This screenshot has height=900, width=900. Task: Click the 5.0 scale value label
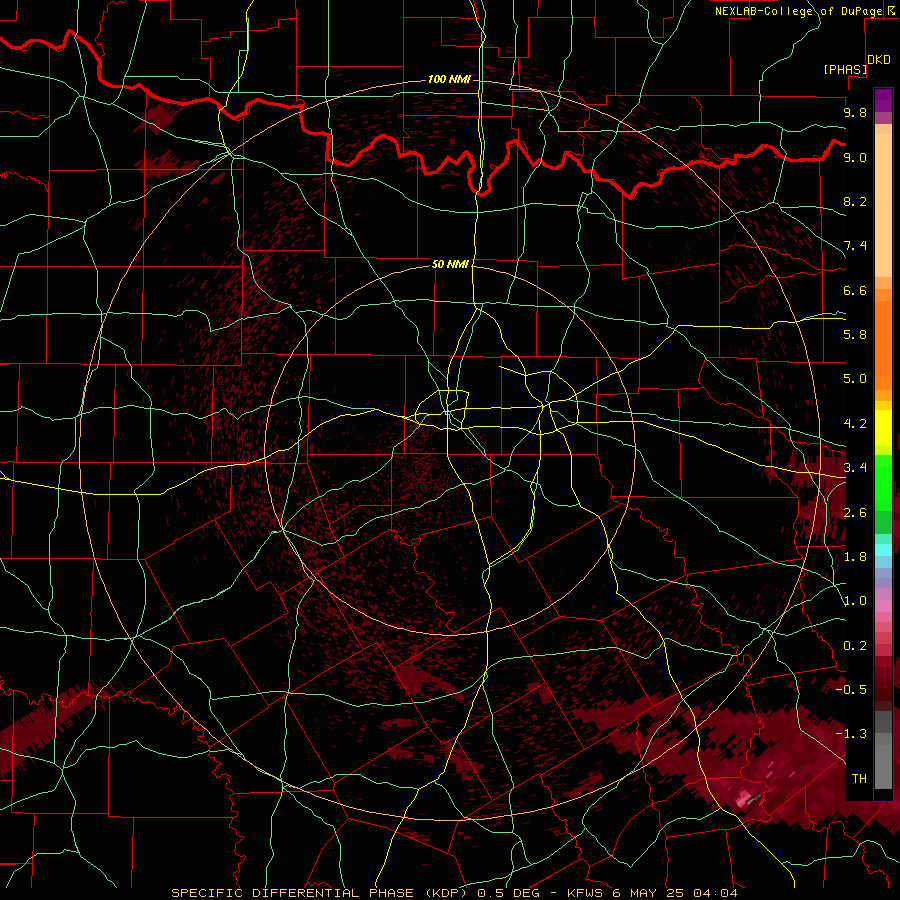[855, 379]
